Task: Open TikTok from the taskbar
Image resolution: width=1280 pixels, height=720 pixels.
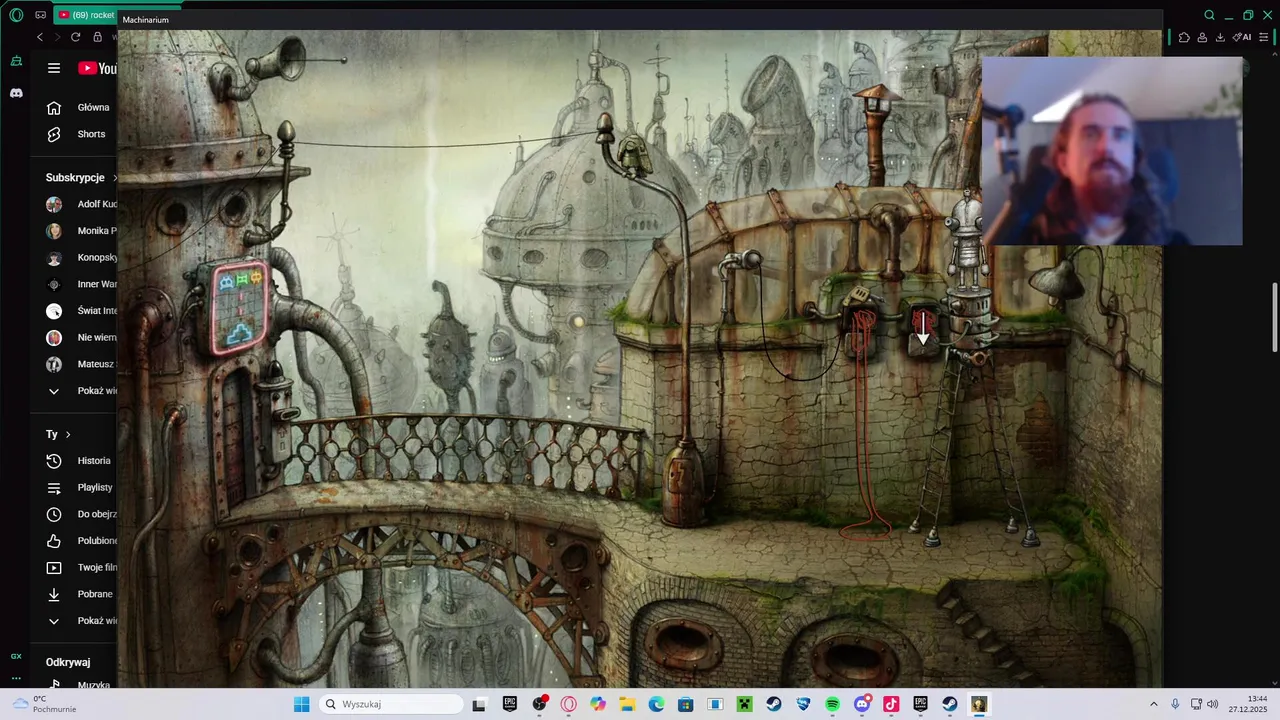Action: 891,704
